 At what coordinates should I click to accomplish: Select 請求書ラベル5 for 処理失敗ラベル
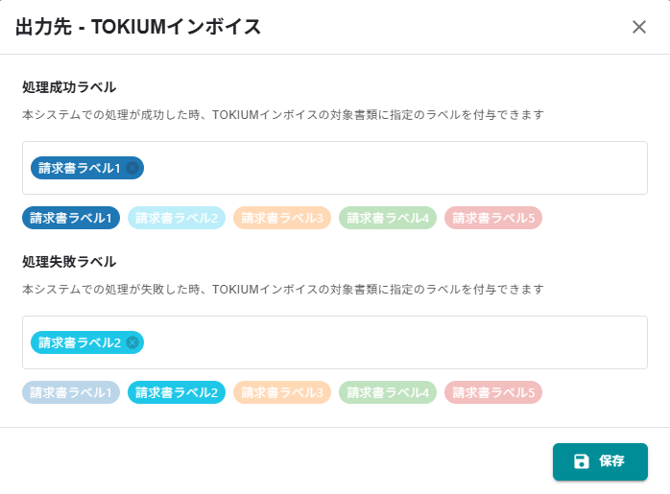pyautogui.click(x=493, y=393)
